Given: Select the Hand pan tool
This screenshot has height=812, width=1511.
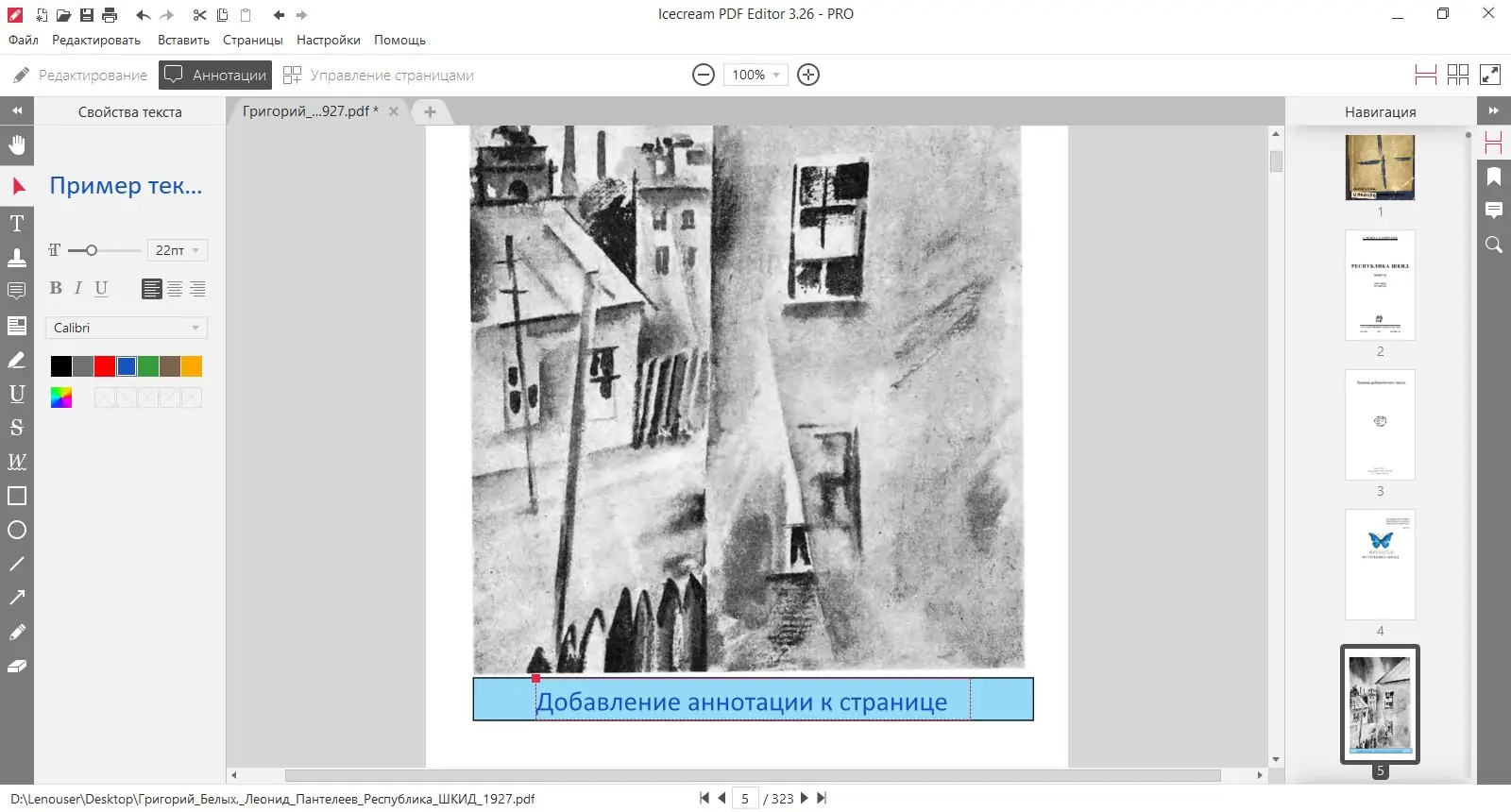Looking at the screenshot, I should click(17, 145).
